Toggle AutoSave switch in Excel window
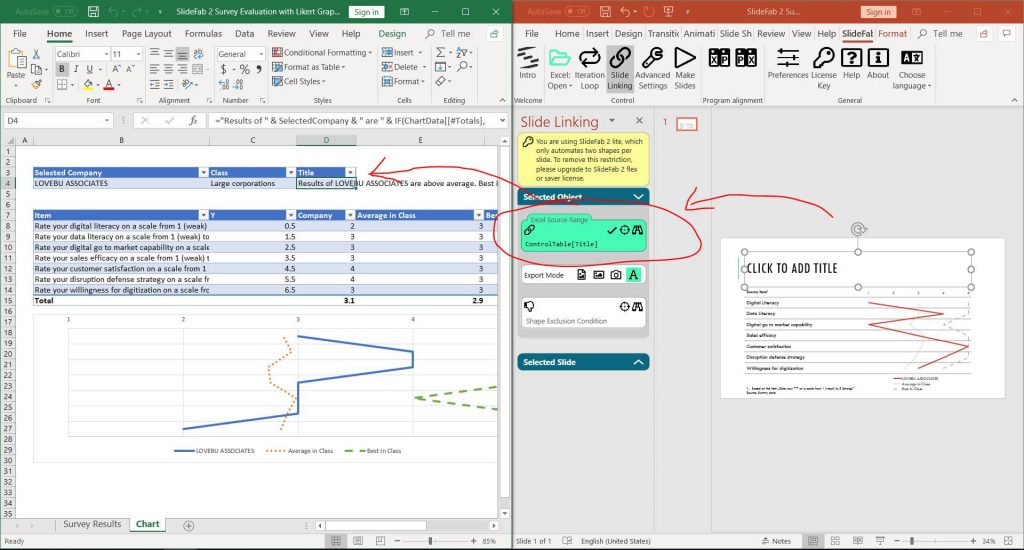 coord(64,12)
